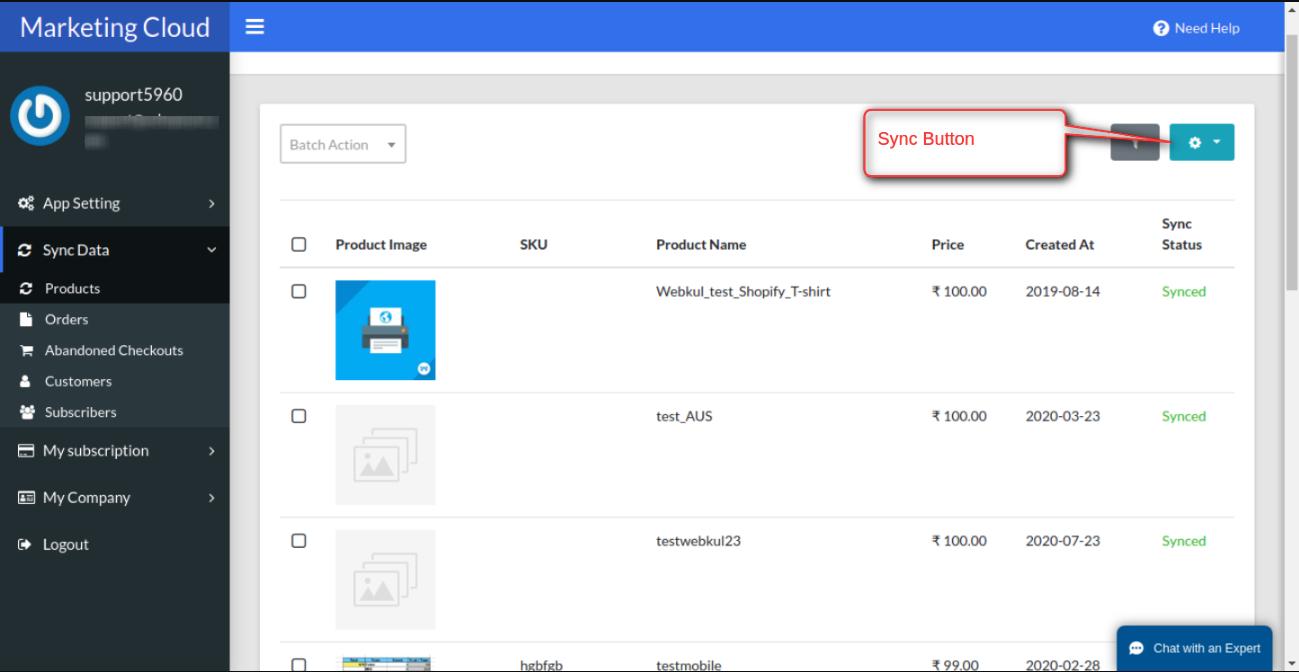This screenshot has height=672, width=1299.
Task: Check the testmobile row checkbox
Action: pyautogui.click(x=298, y=665)
